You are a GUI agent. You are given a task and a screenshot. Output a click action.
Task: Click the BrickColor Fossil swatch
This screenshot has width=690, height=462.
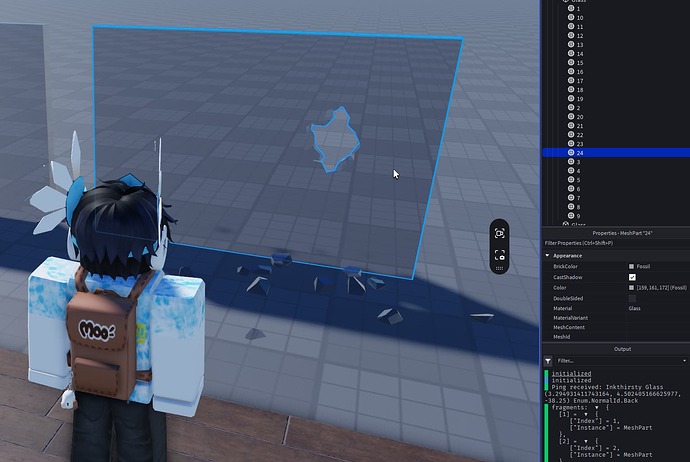click(631, 266)
